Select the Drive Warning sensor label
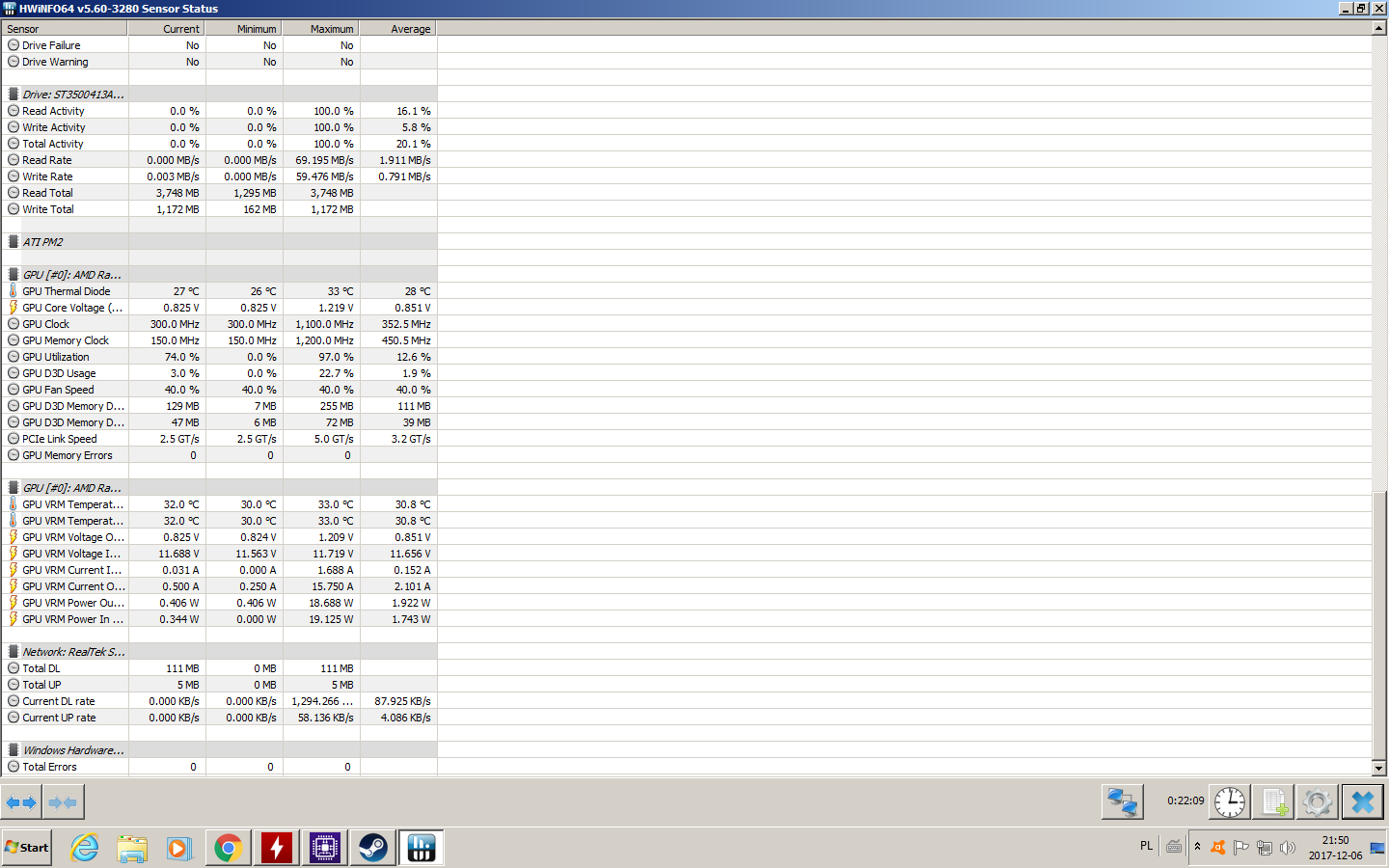Image resolution: width=1389 pixels, height=868 pixels. (x=55, y=62)
